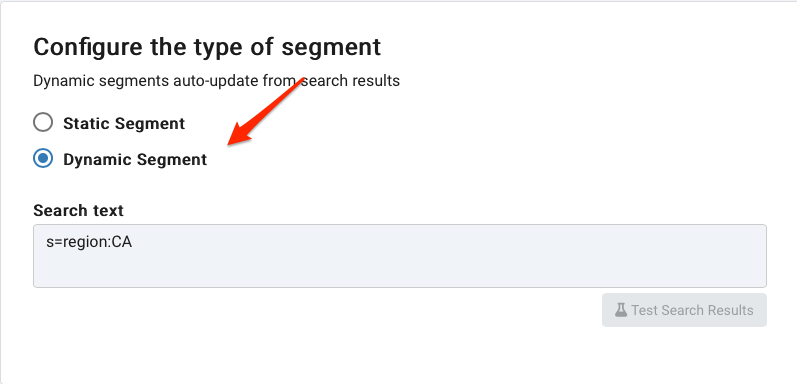Run the search test via the flask button

pyautogui.click(x=684, y=310)
